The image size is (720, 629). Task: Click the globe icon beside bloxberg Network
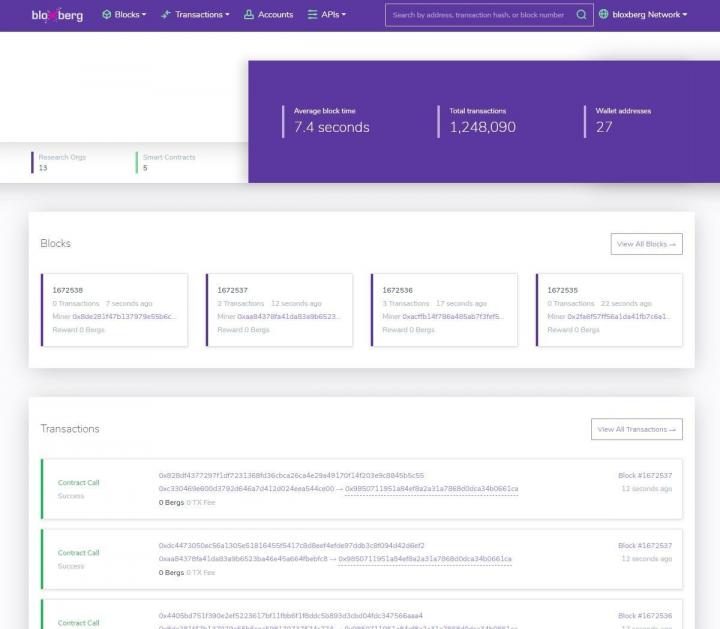(x=603, y=15)
